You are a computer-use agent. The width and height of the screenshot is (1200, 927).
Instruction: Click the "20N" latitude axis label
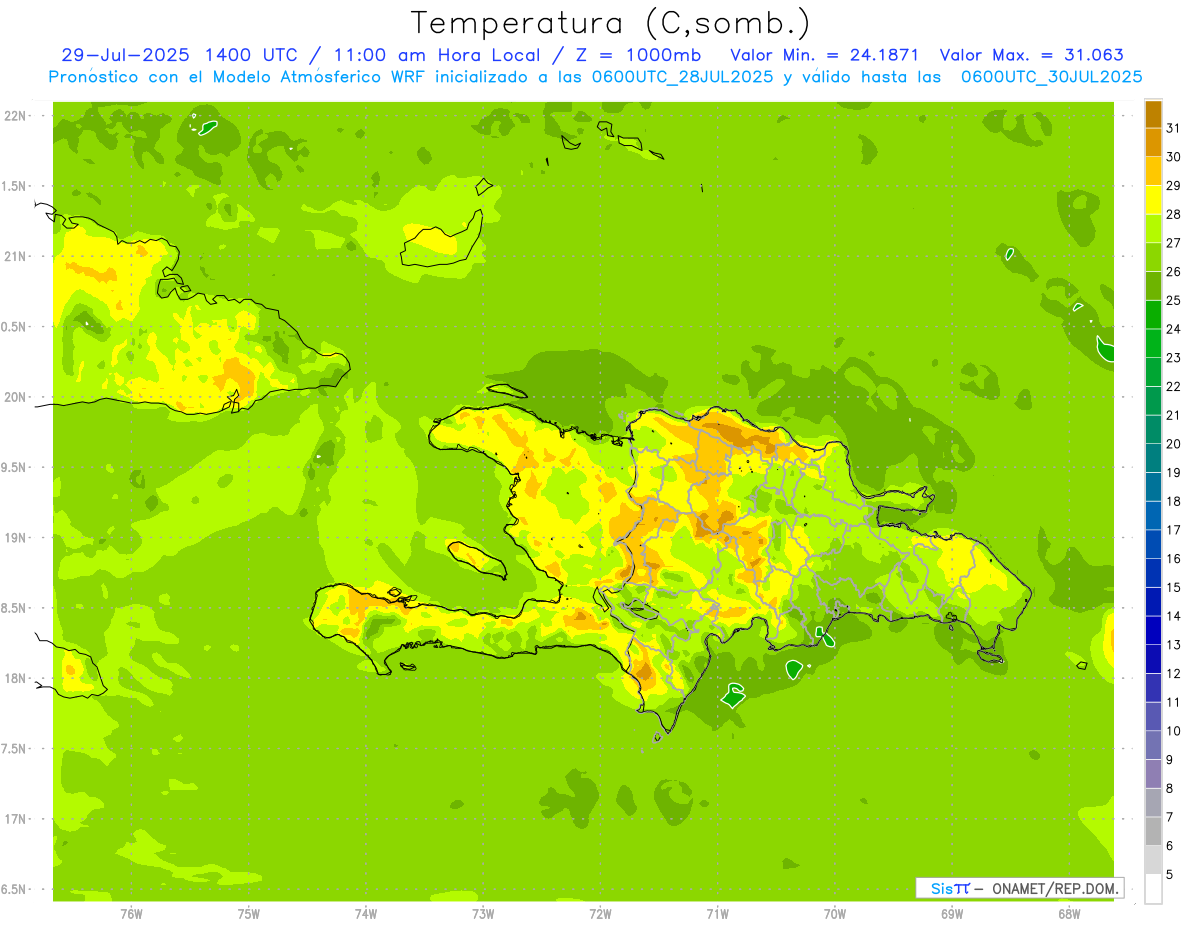(14, 397)
